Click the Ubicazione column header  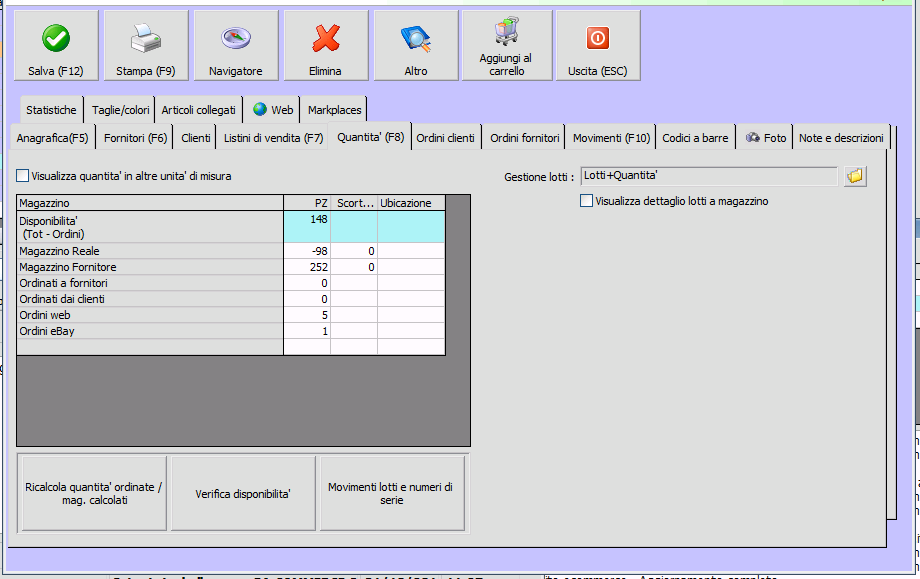[411, 203]
